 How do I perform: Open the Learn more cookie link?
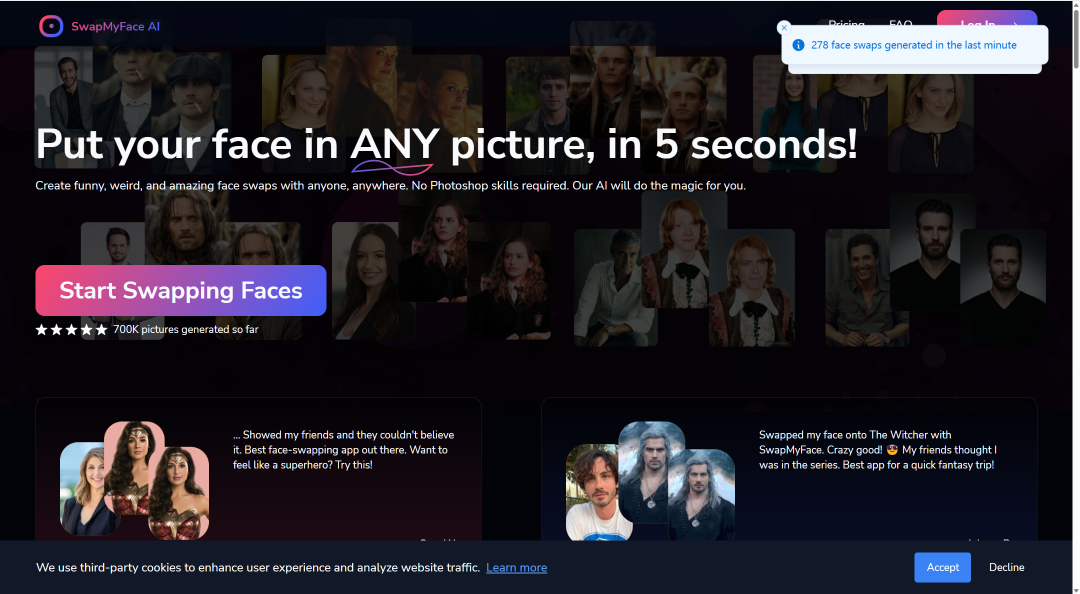(517, 568)
